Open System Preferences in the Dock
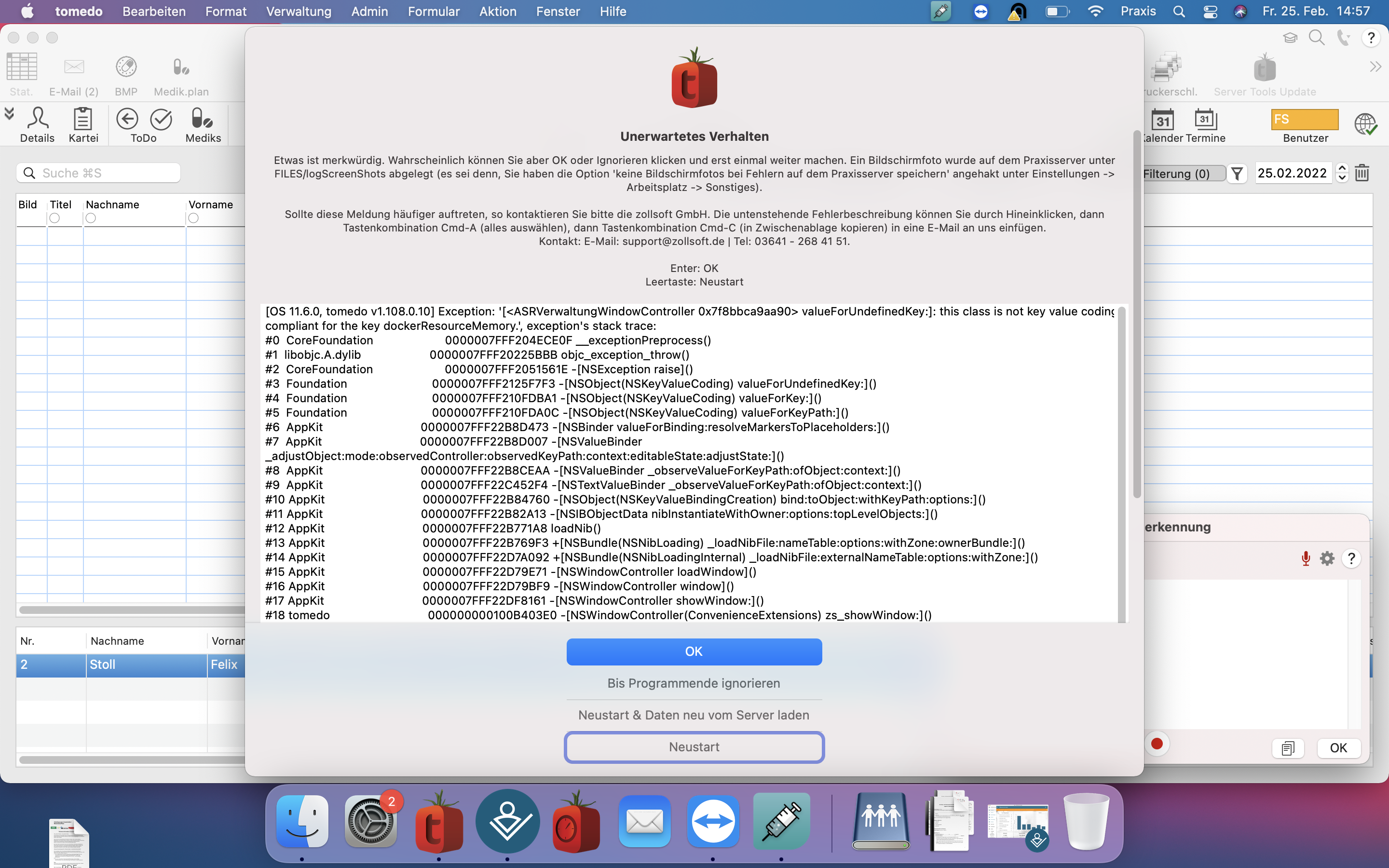Screen dimensions: 1389x868 pyautogui.click(x=371, y=822)
